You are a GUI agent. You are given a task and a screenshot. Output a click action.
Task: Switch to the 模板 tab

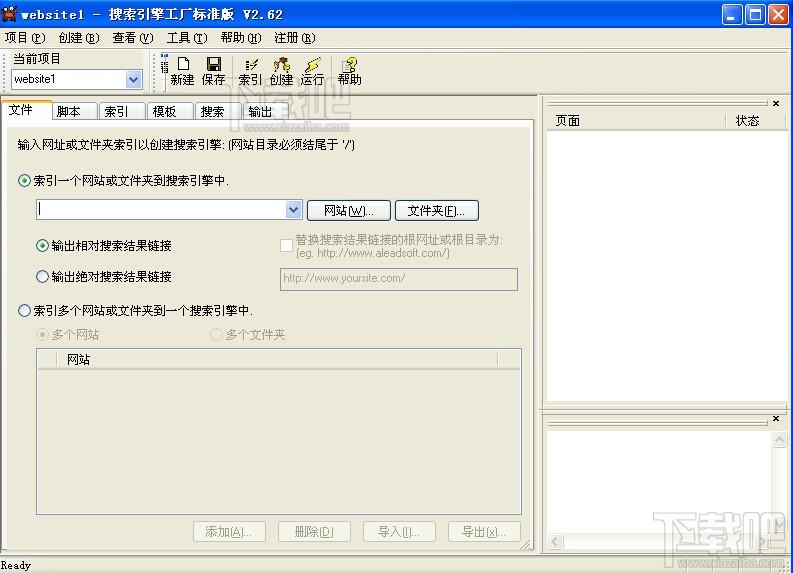pyautogui.click(x=164, y=112)
